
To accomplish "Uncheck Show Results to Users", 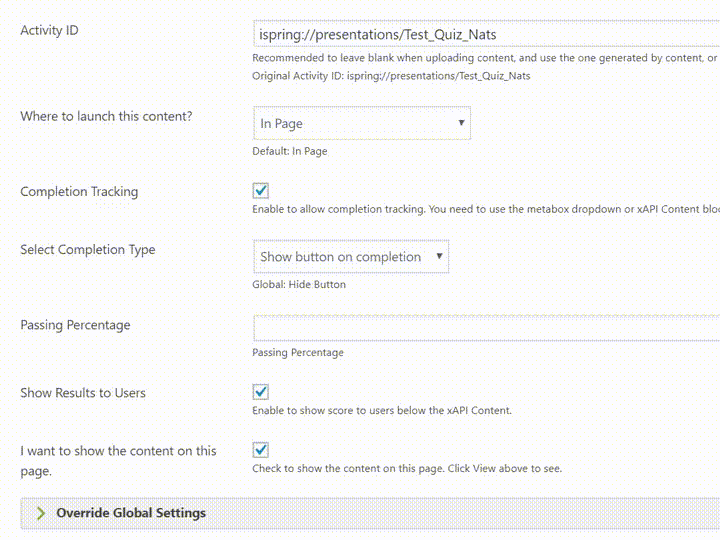I will [260, 392].
